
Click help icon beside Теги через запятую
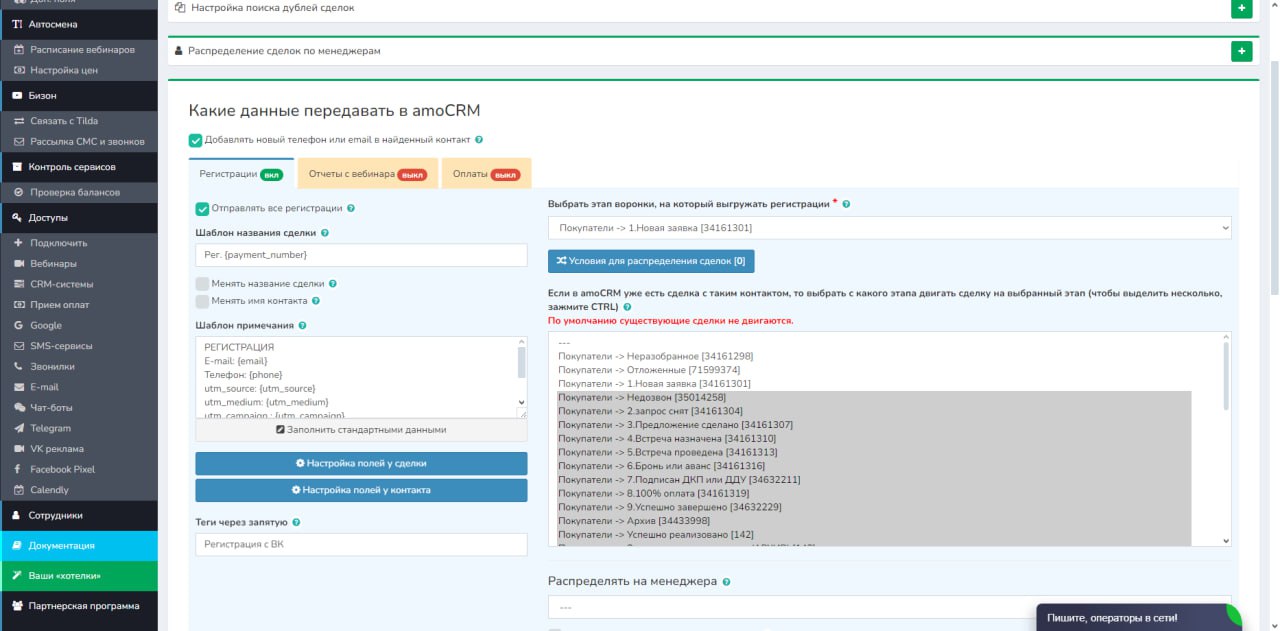[297, 522]
